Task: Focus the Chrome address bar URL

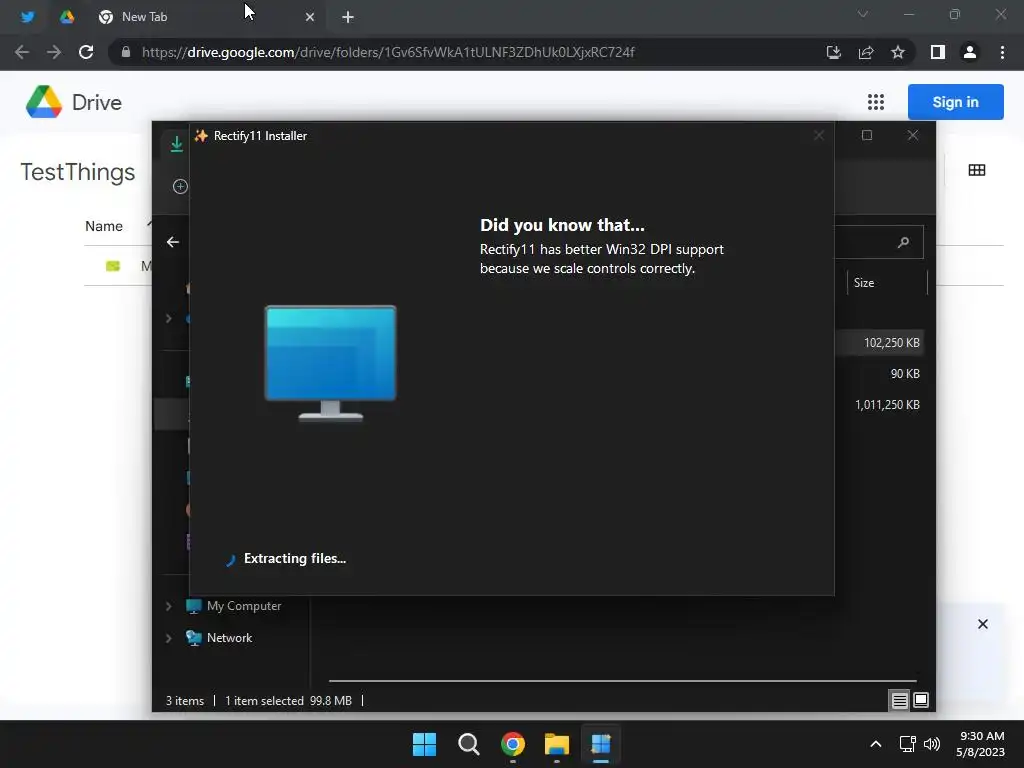Action: pyautogui.click(x=388, y=52)
